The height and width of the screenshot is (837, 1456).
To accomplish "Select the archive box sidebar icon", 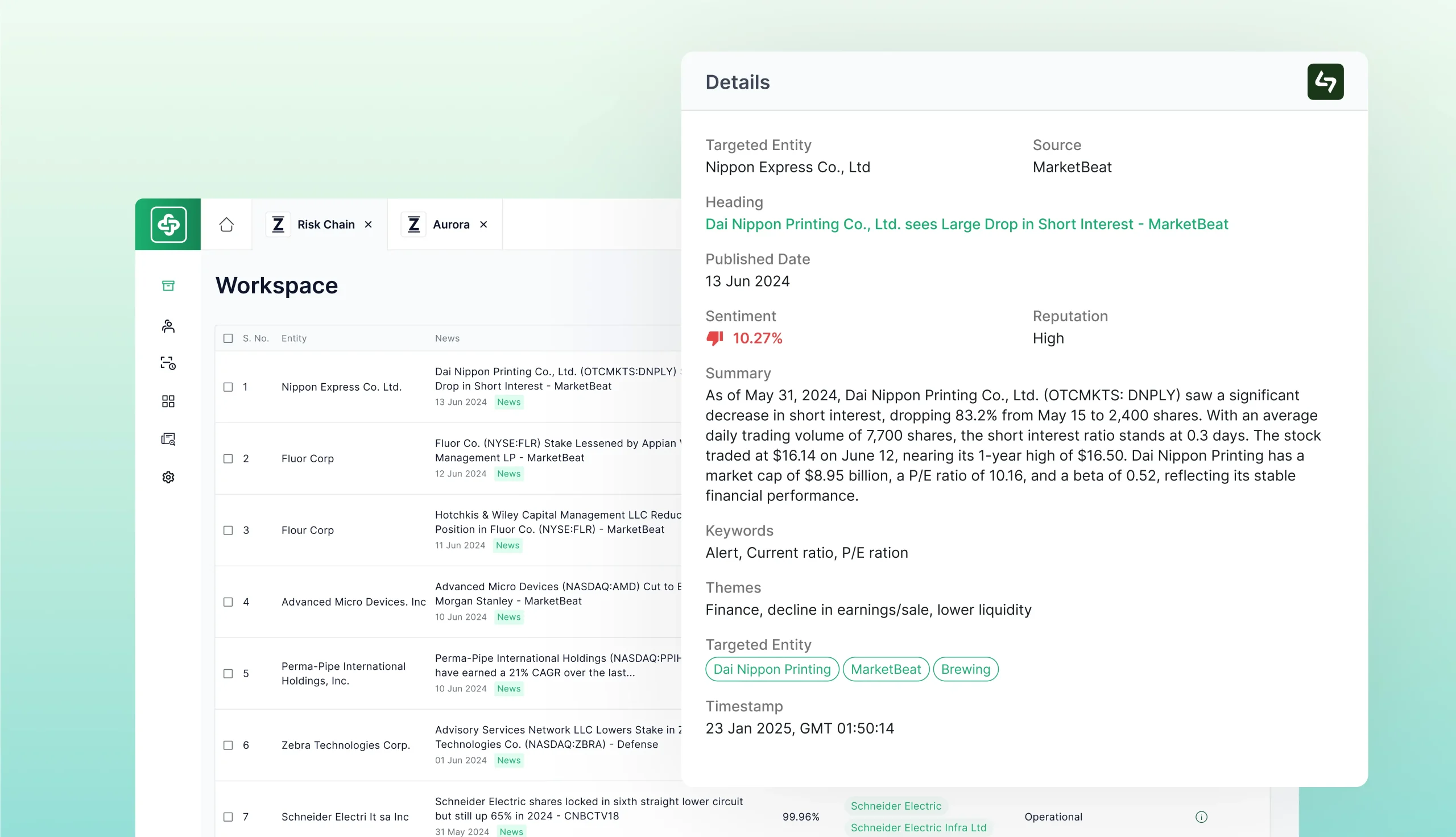I will pos(168,285).
